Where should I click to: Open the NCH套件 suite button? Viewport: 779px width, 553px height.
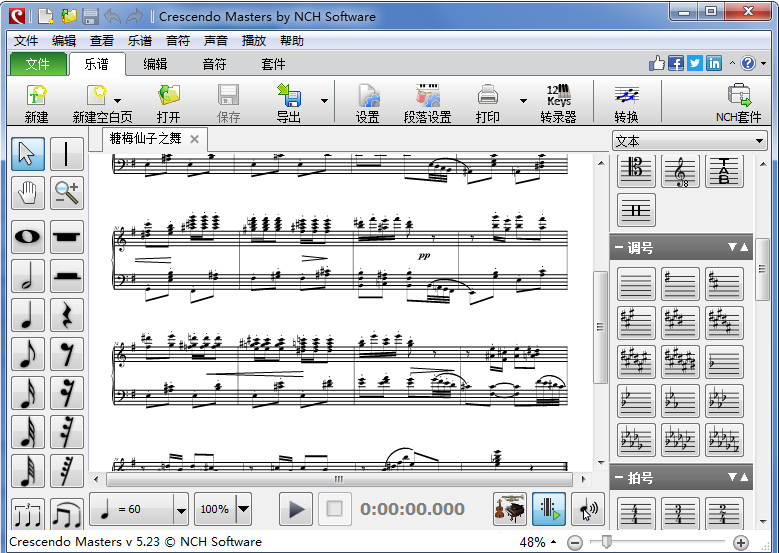738,103
